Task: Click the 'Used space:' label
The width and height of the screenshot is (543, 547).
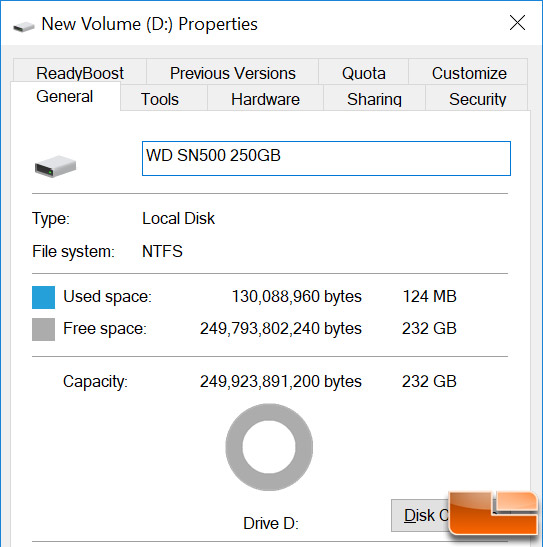Action: 107,297
